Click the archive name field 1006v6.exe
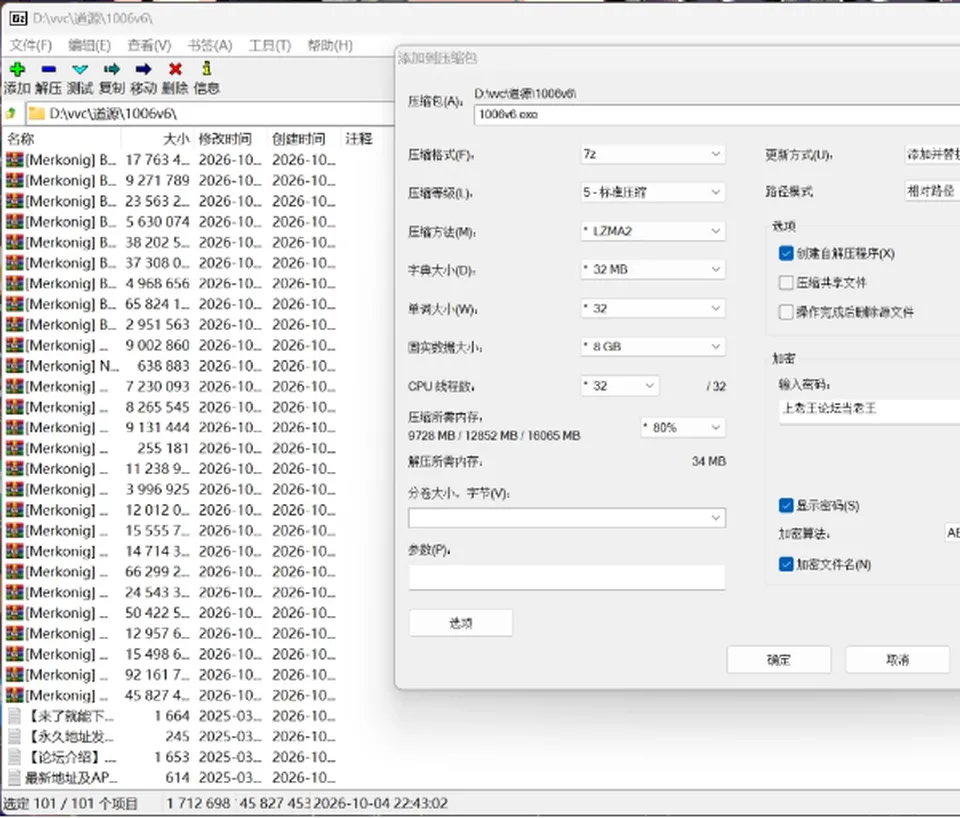The image size is (960, 818). (x=717, y=114)
